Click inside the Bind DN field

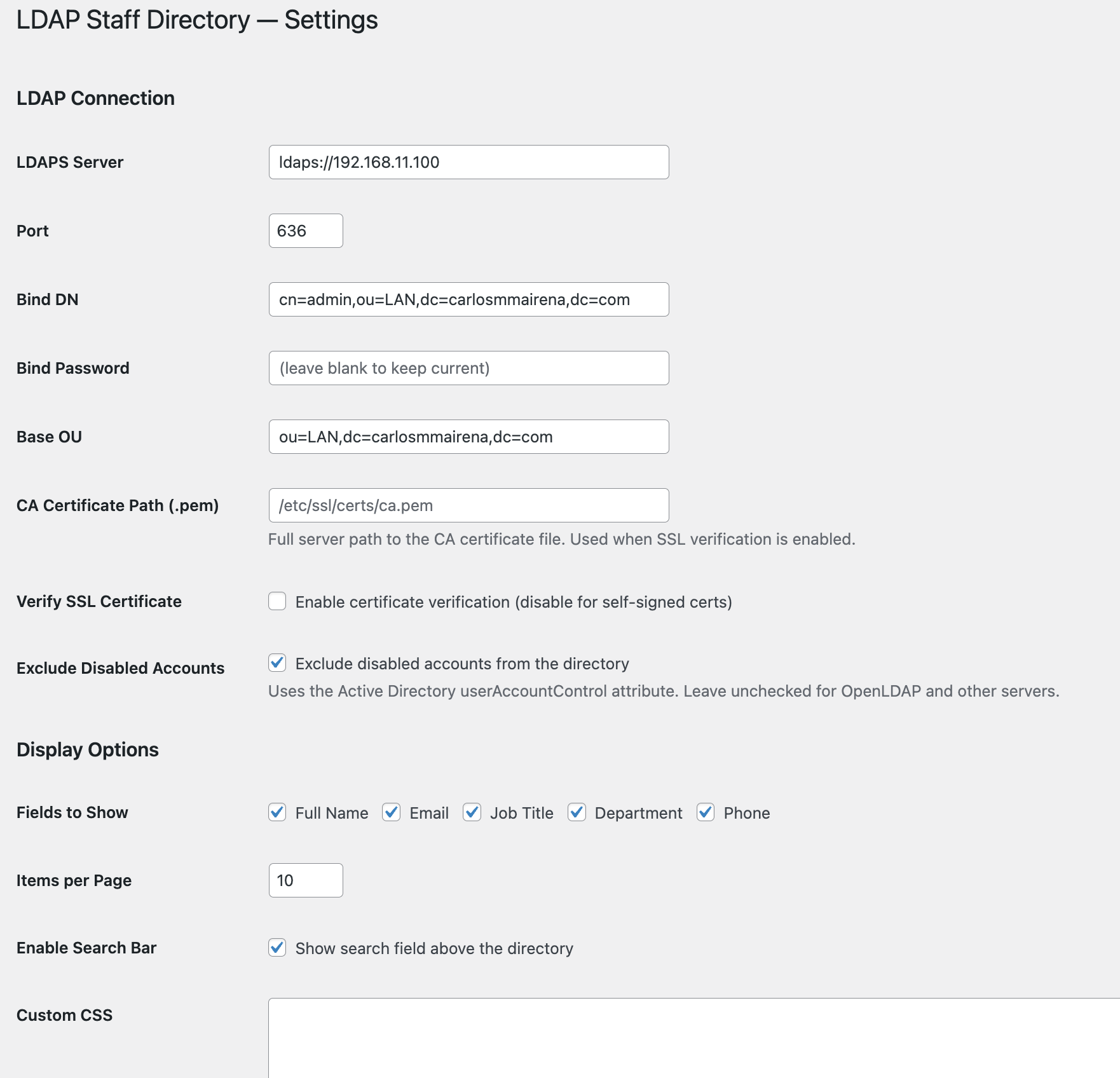tap(468, 299)
